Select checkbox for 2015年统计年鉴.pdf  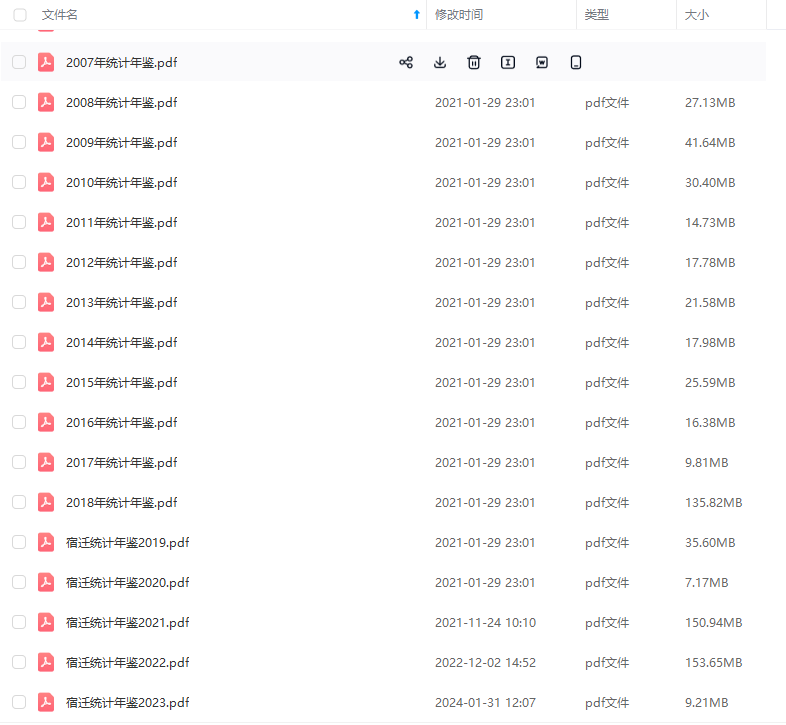(x=19, y=382)
